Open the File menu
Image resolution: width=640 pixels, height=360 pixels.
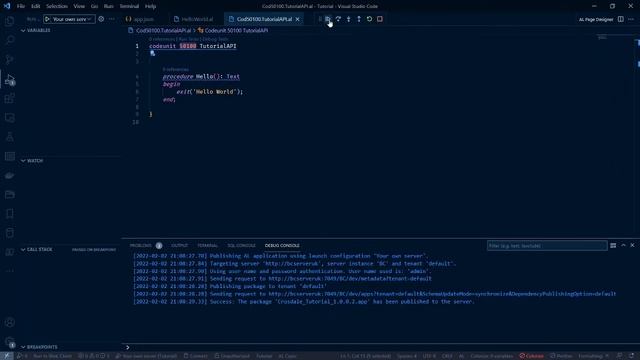(21, 6)
